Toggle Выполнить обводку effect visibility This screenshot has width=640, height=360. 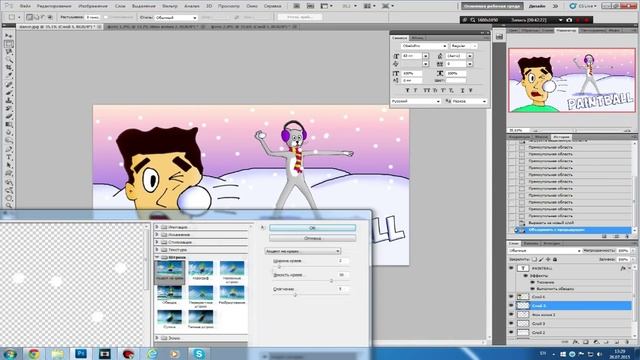532,289
